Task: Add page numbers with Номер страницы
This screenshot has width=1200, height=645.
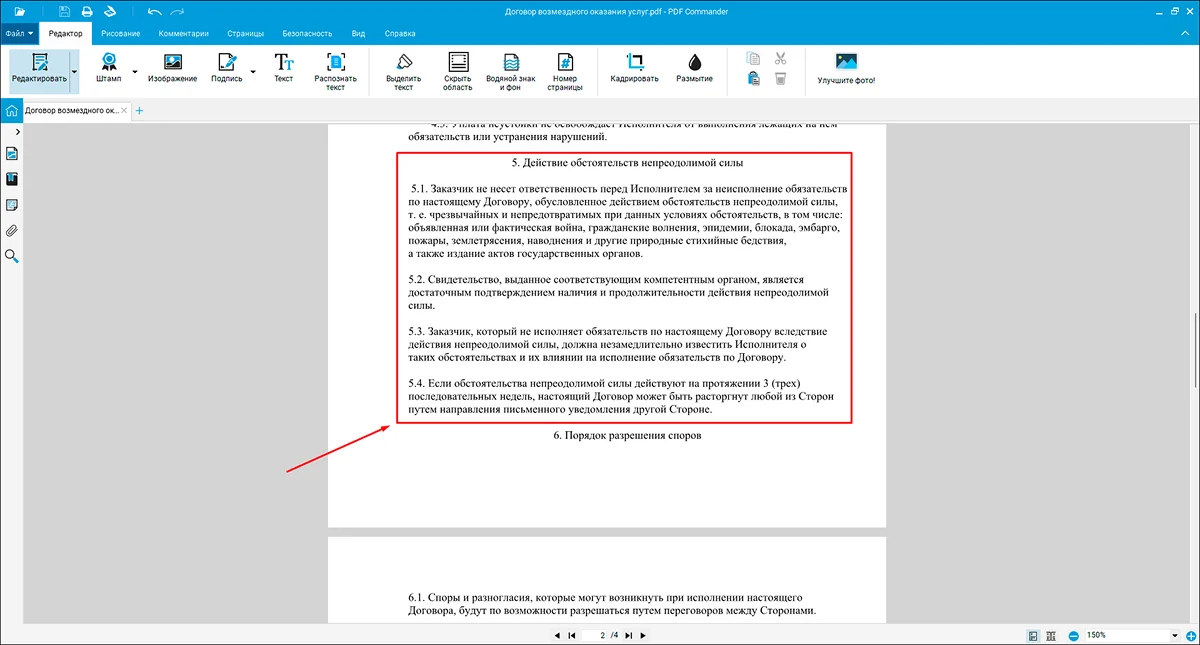Action: click(x=565, y=72)
